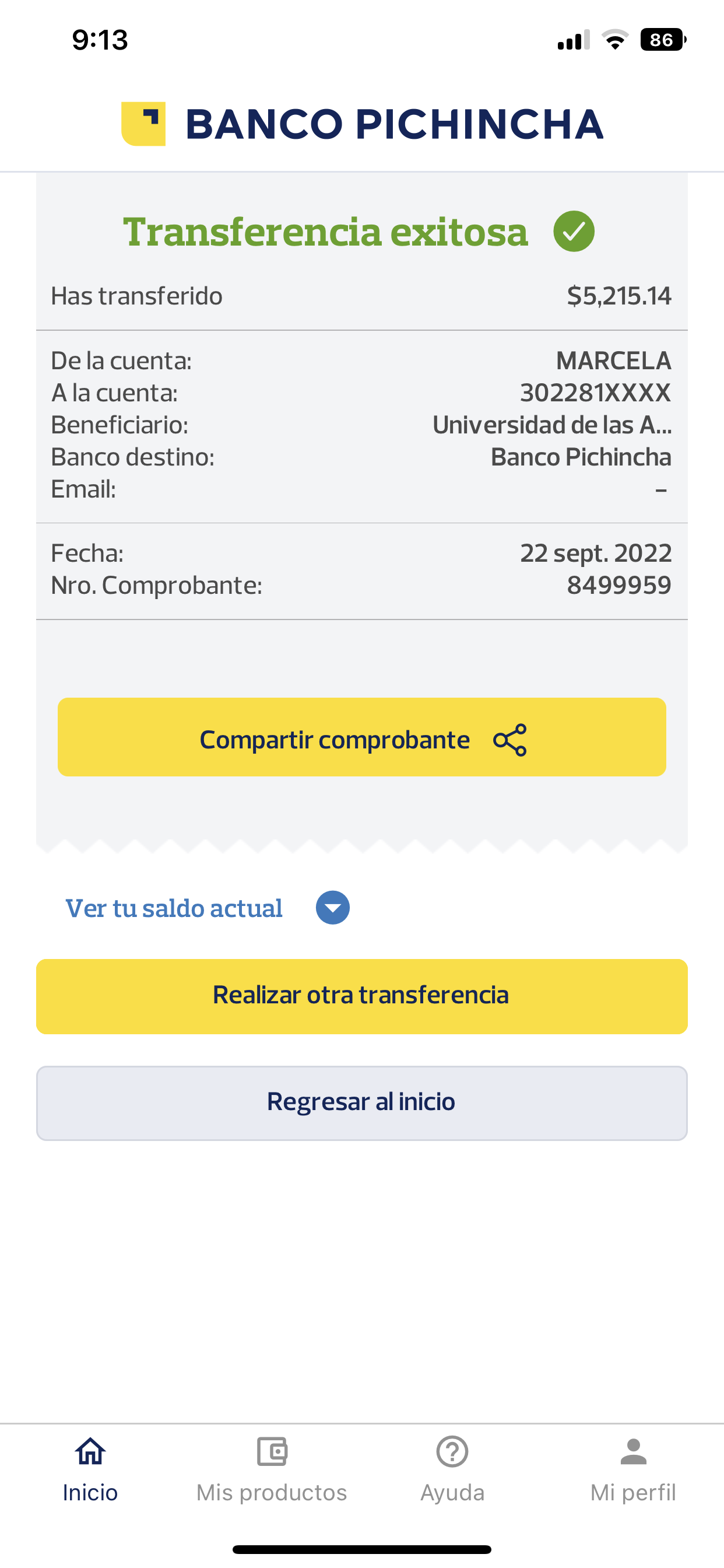Tap the Wi-Fi status icon
The image size is (724, 1568).
(x=614, y=40)
